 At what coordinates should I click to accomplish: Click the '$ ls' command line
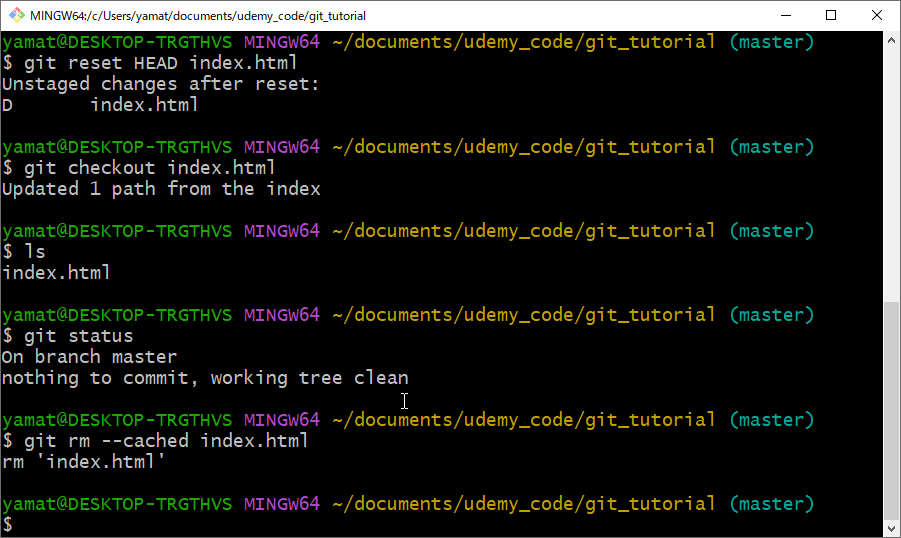24,252
